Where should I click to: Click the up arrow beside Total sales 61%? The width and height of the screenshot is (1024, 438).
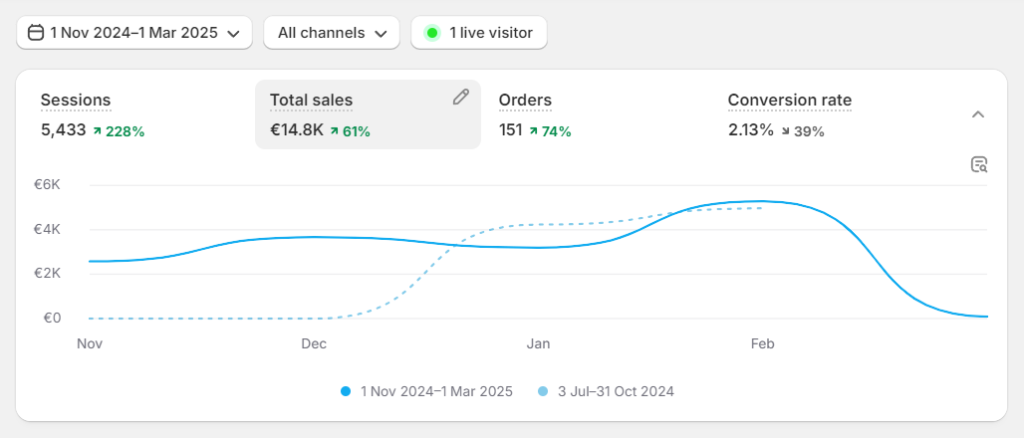pyautogui.click(x=334, y=131)
